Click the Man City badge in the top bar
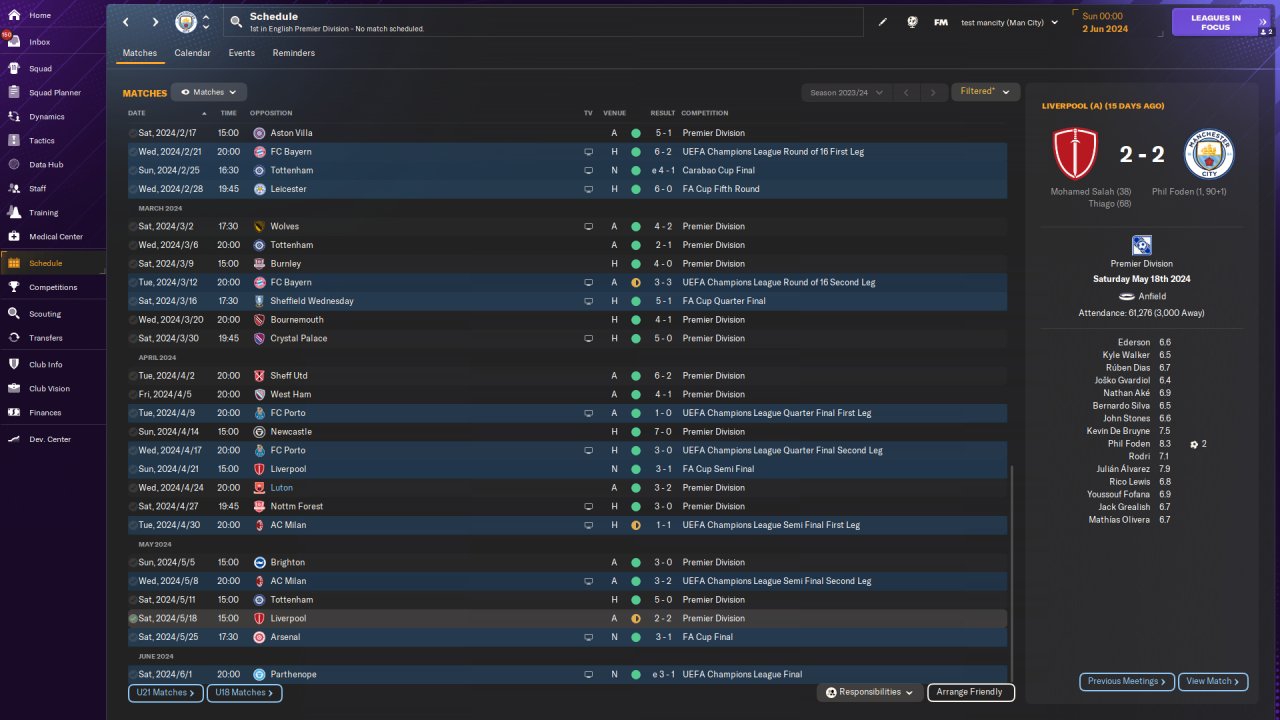Screen dimensions: 1280x720 pyautogui.click(x=186, y=22)
